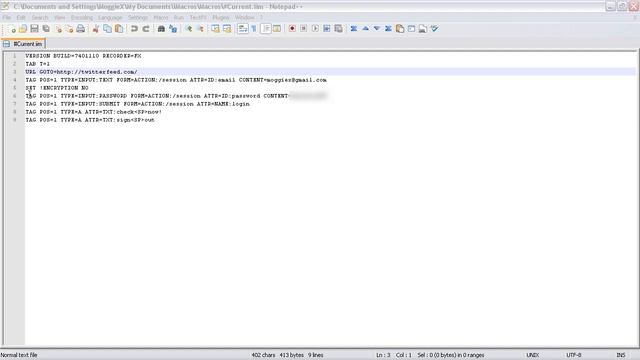Screen dimensions: 640x360
Task: Click the blue down-triangle plugin icon
Action: pos(377,29)
